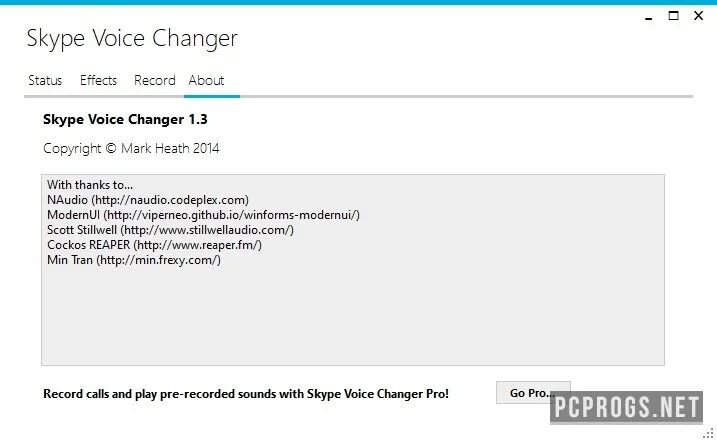Switch to the Status tab

tap(45, 80)
